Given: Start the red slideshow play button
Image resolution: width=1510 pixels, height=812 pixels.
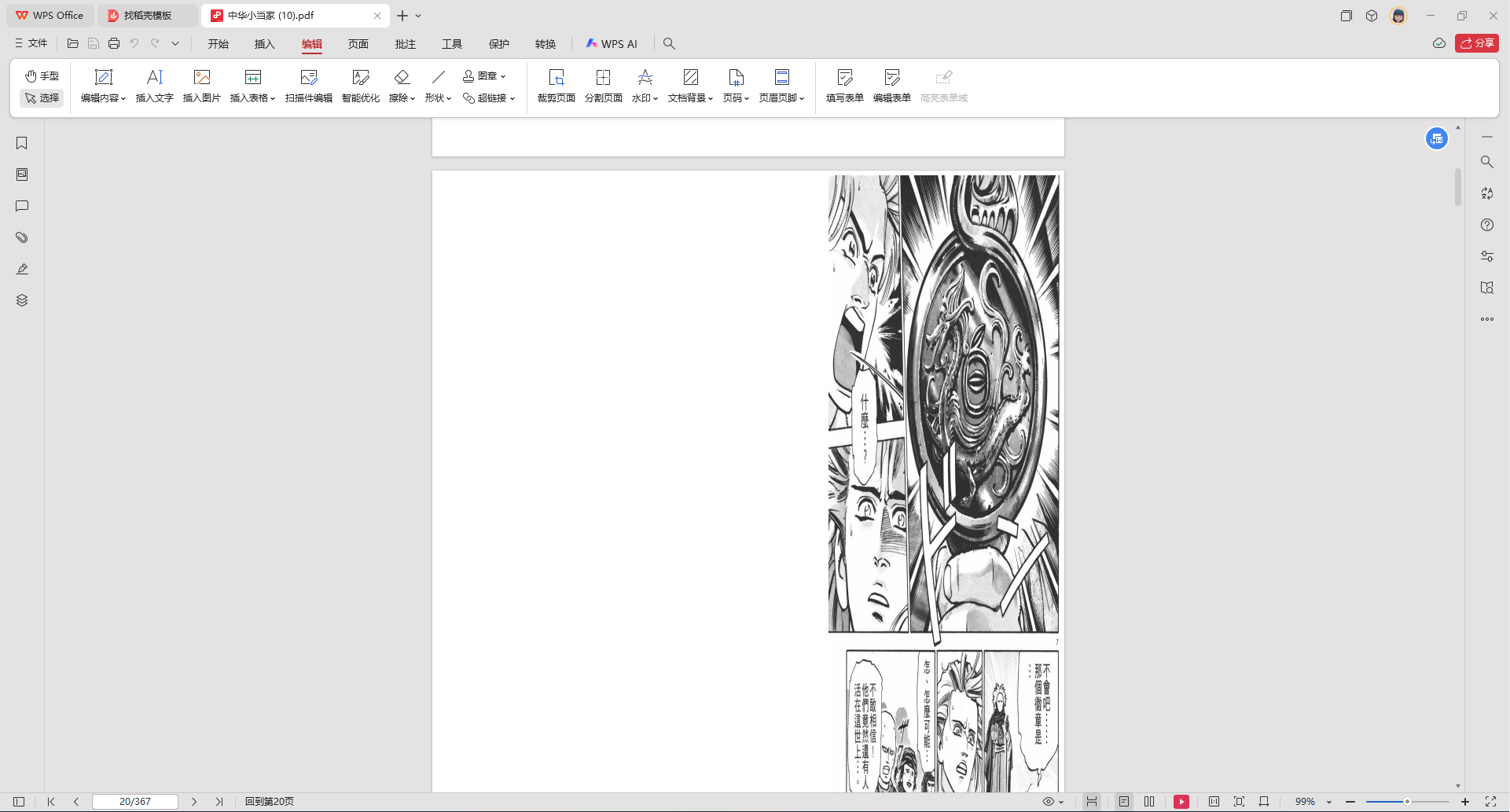Looking at the screenshot, I should coord(1181,802).
